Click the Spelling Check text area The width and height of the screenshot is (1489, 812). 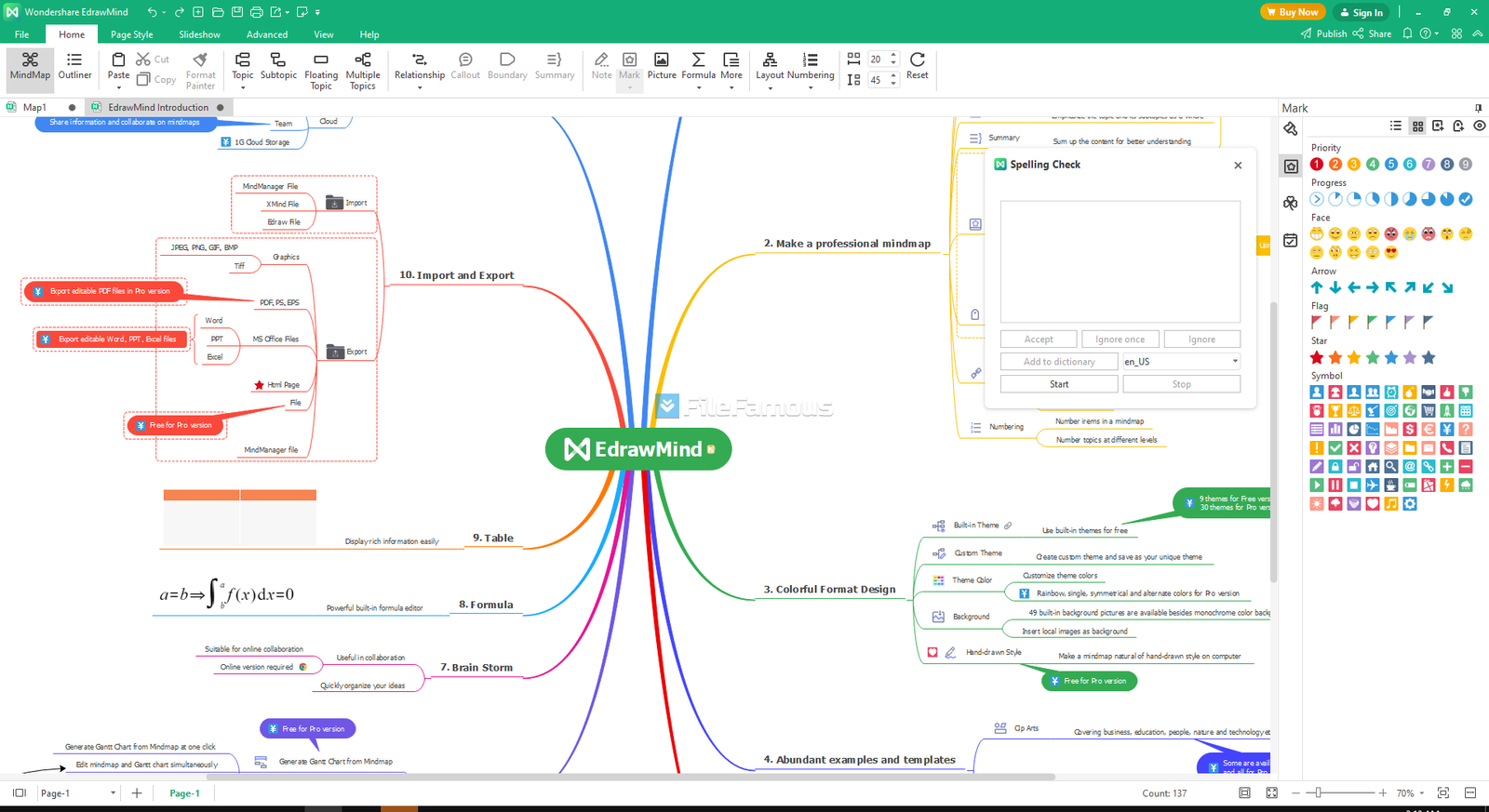1120,261
